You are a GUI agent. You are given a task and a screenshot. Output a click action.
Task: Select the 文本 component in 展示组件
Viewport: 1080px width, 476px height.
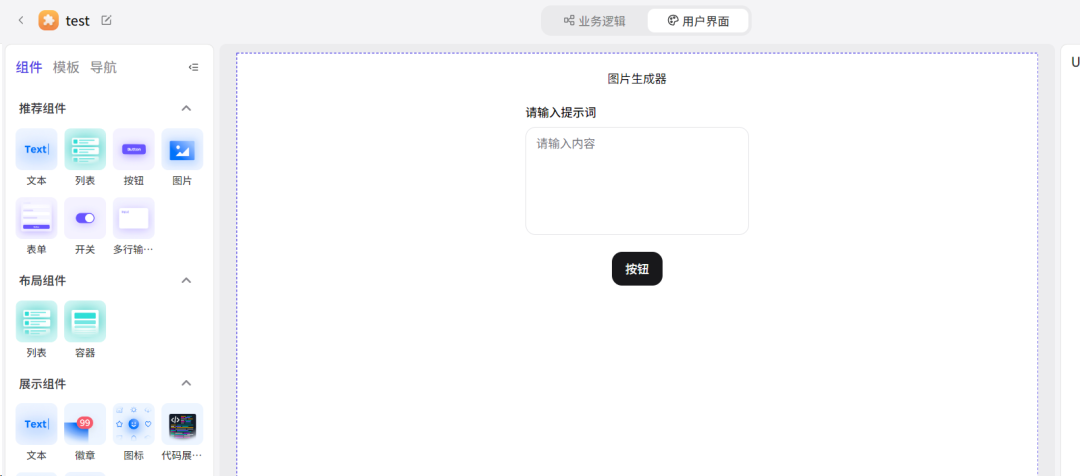tap(37, 424)
